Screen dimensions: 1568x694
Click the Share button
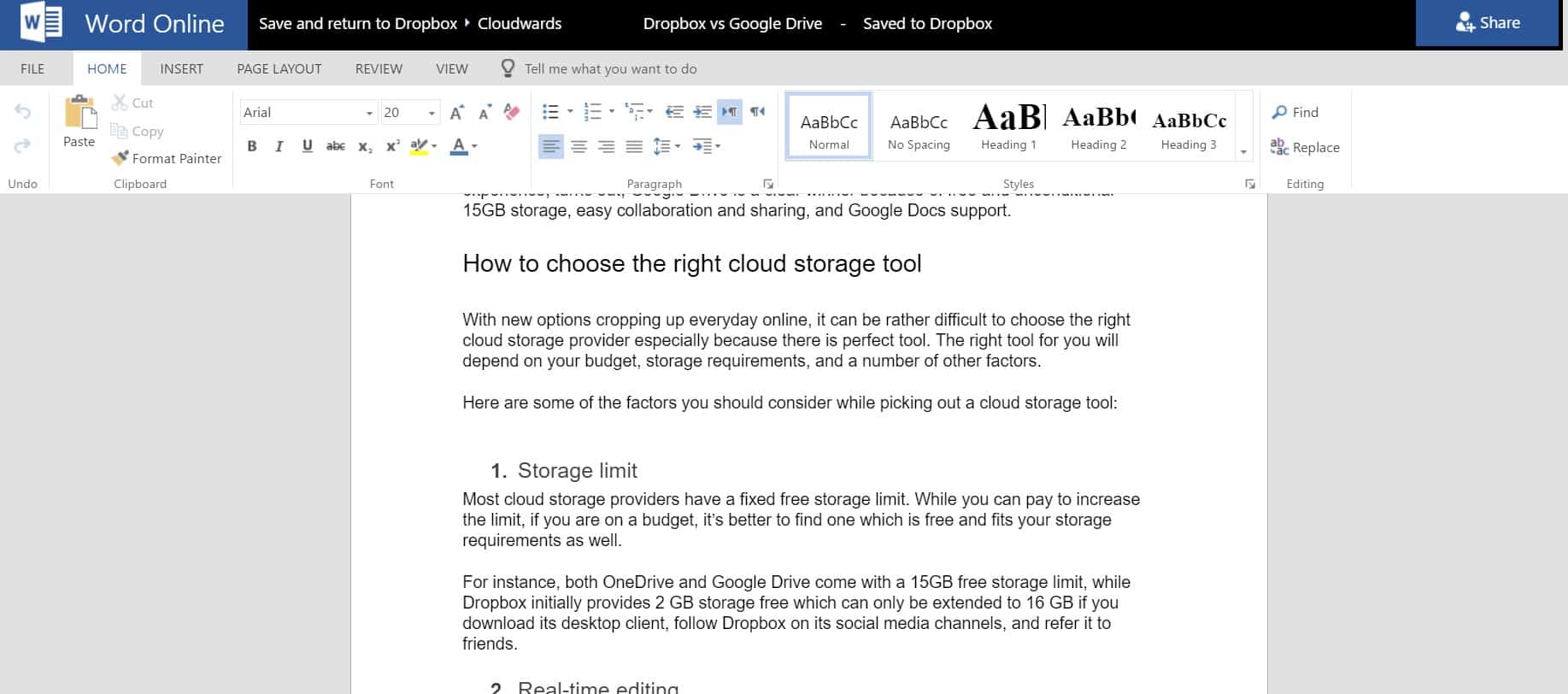[1488, 23]
